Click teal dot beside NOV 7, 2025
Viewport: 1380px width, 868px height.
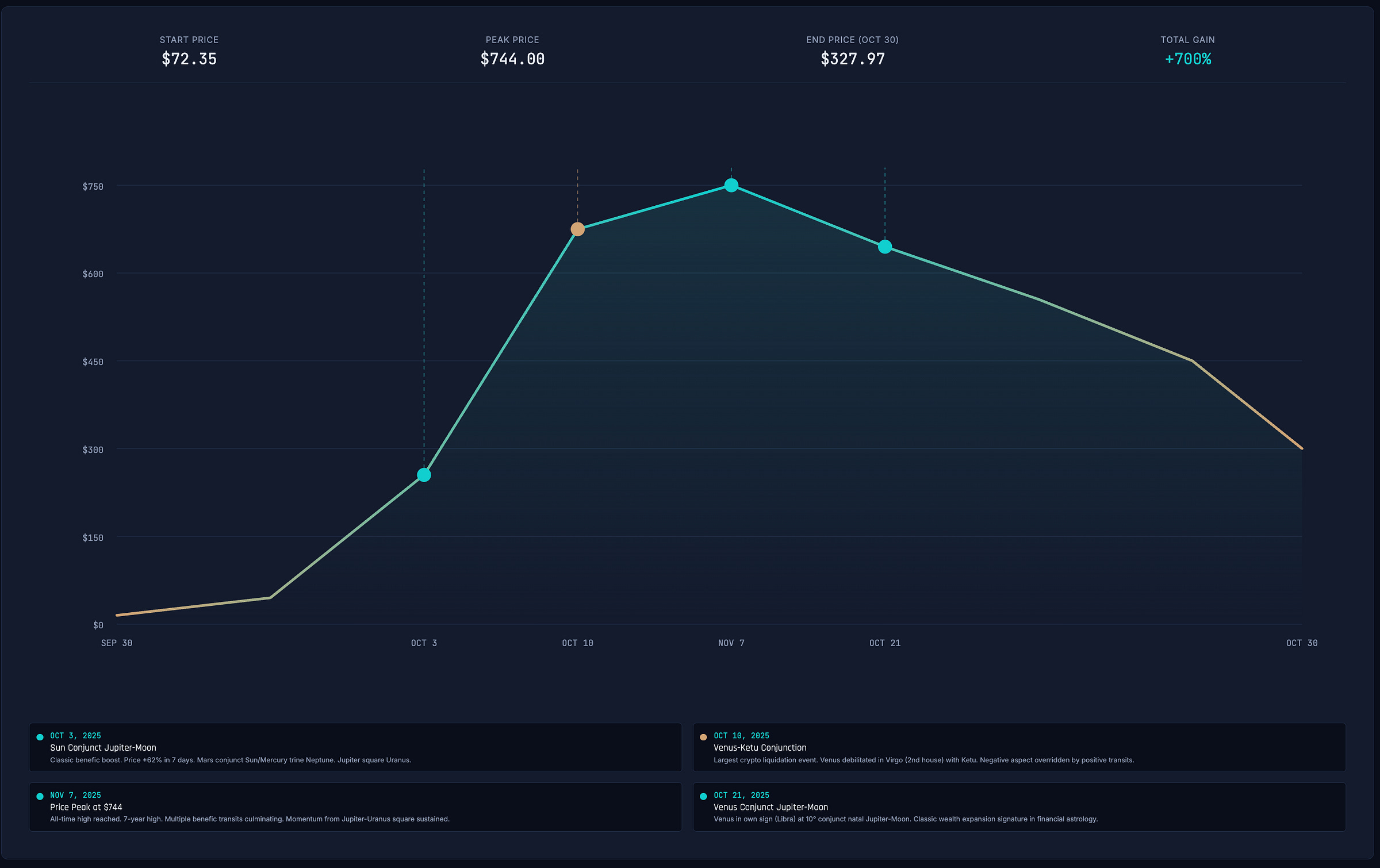40,796
